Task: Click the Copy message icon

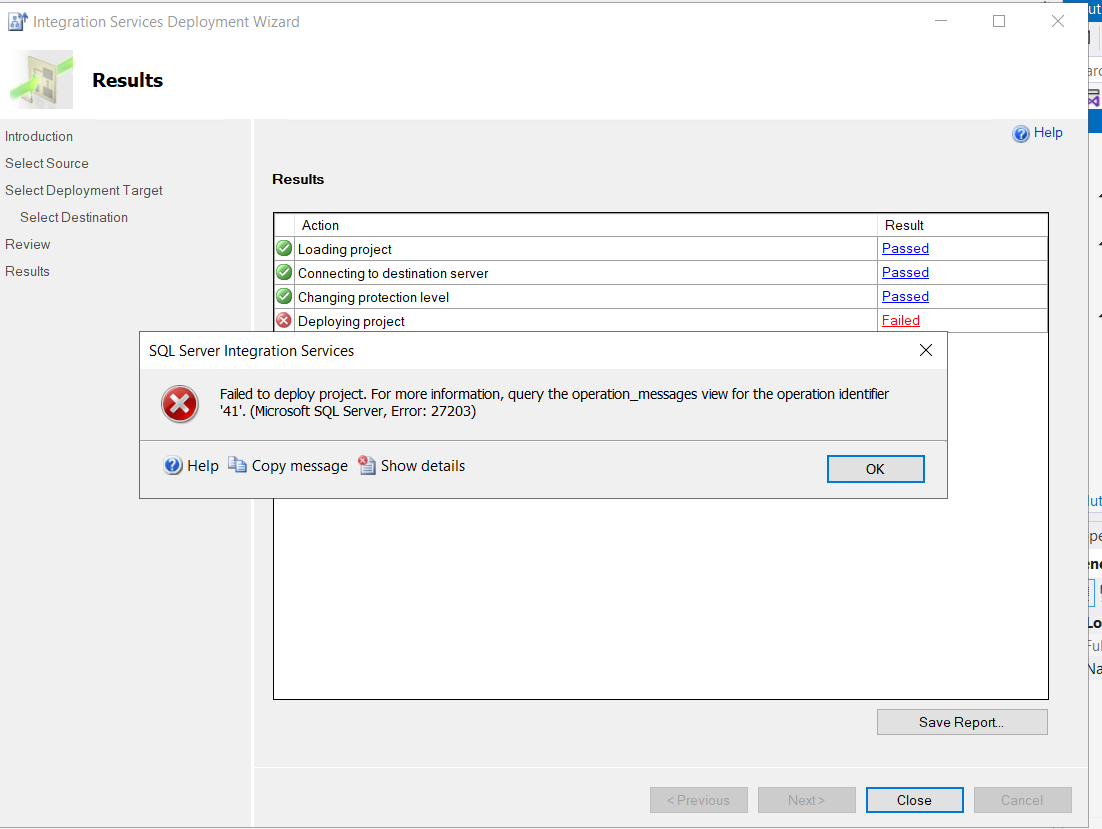Action: click(x=237, y=465)
